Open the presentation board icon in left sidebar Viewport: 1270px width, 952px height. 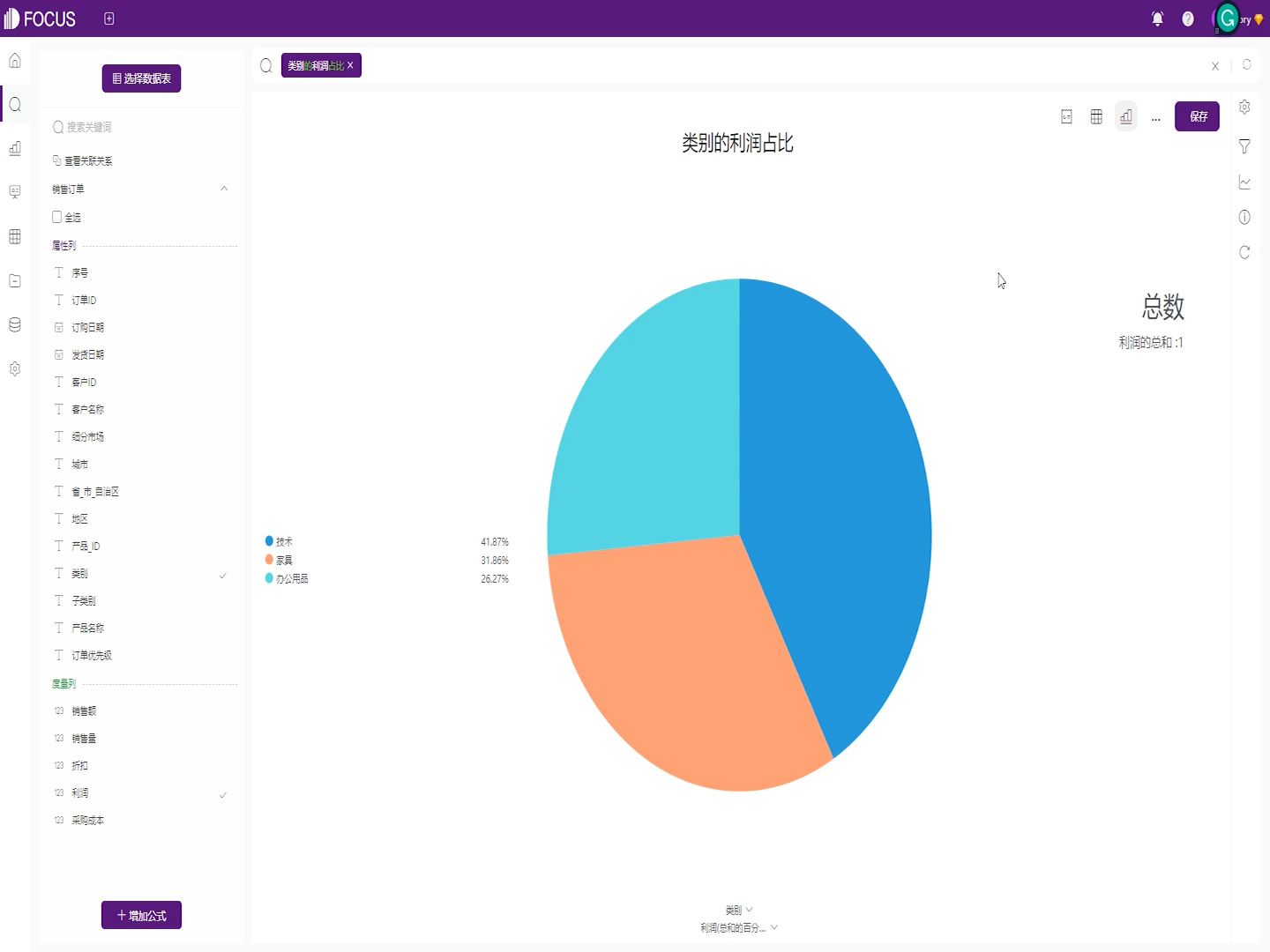(x=15, y=192)
